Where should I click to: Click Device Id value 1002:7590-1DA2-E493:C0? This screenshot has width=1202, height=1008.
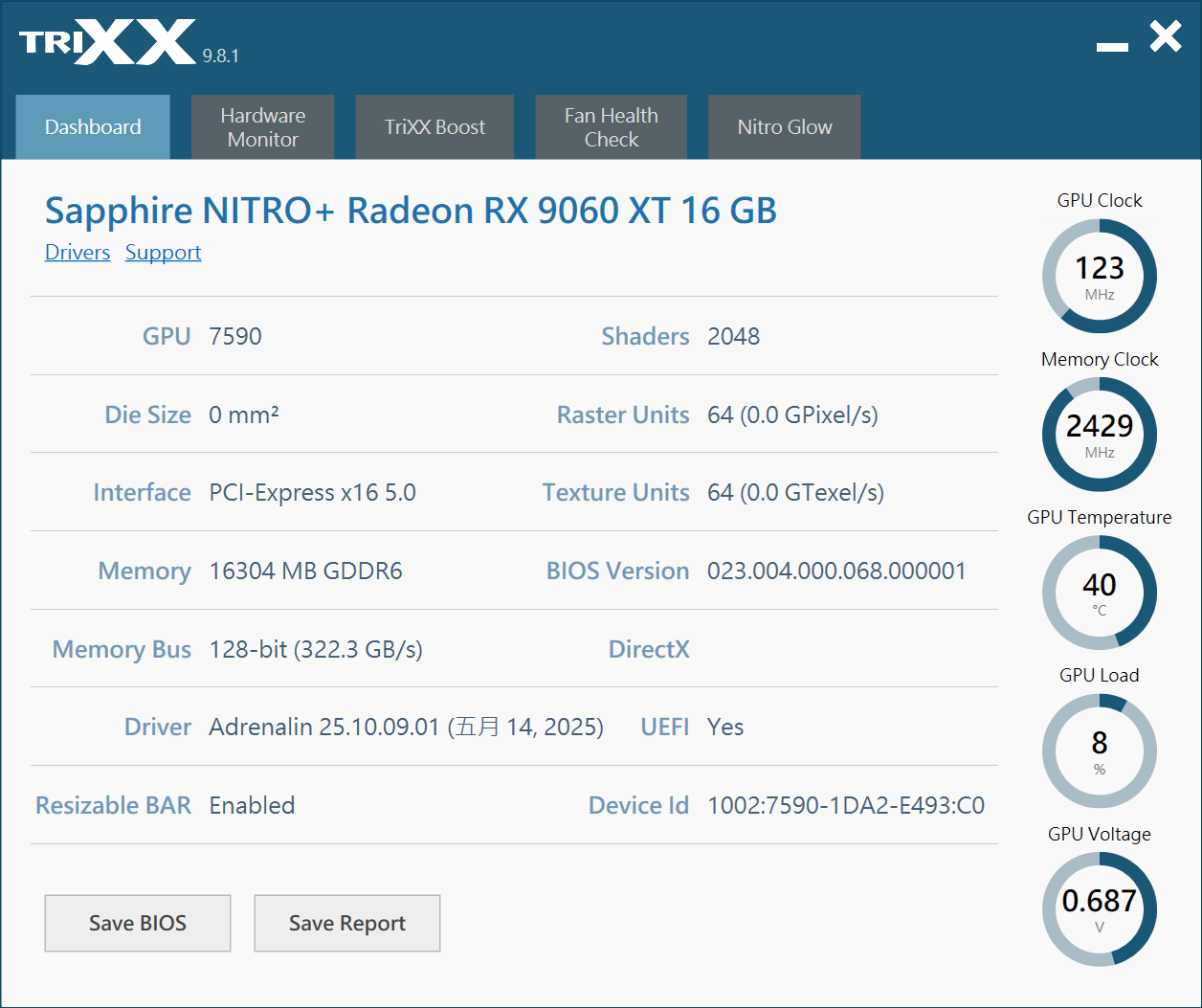[x=846, y=805]
